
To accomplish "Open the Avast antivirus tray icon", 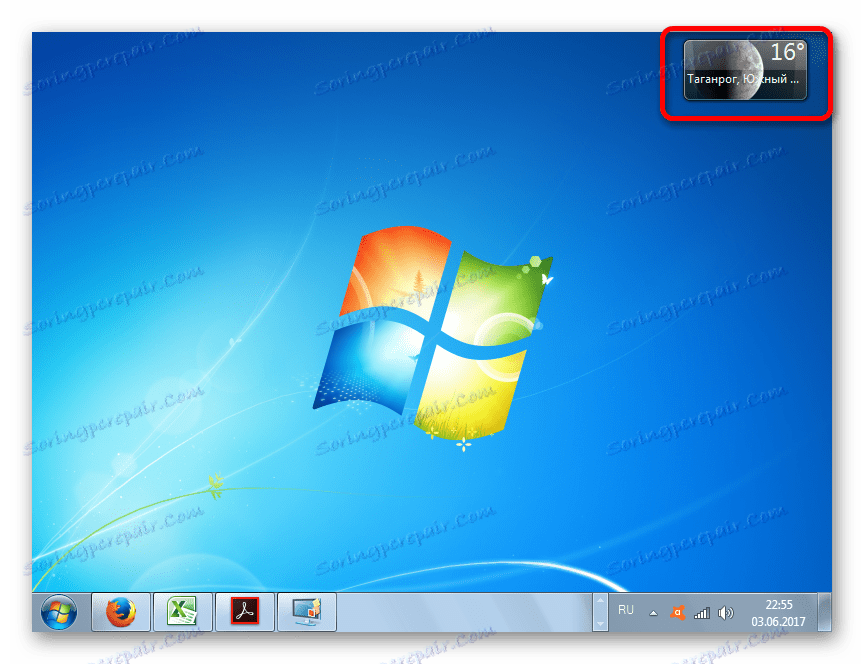I will click(677, 612).
